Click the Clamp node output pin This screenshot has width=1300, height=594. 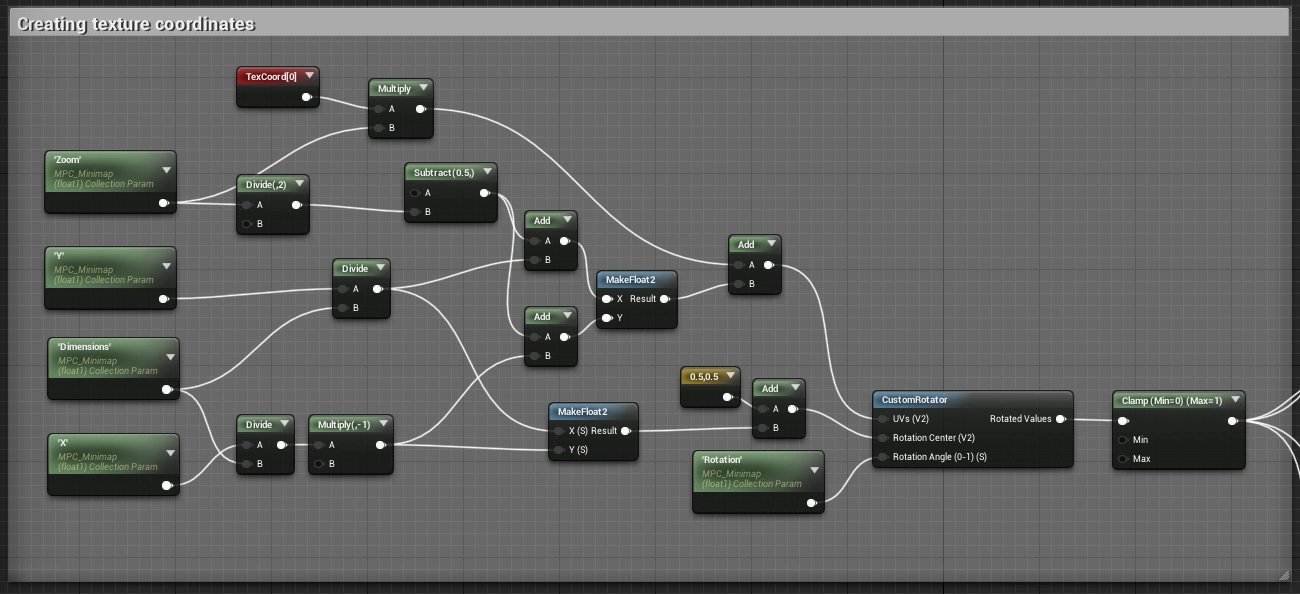pos(1232,421)
